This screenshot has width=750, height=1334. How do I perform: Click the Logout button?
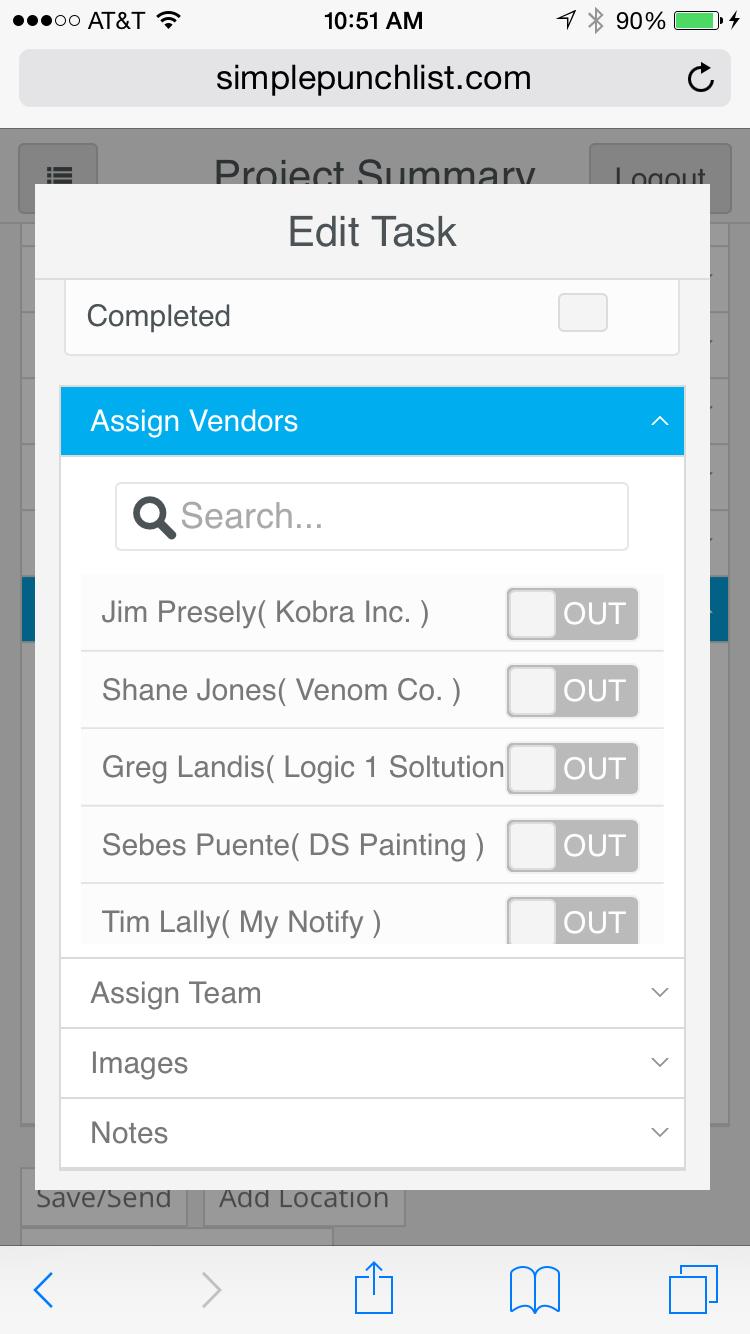click(x=659, y=176)
